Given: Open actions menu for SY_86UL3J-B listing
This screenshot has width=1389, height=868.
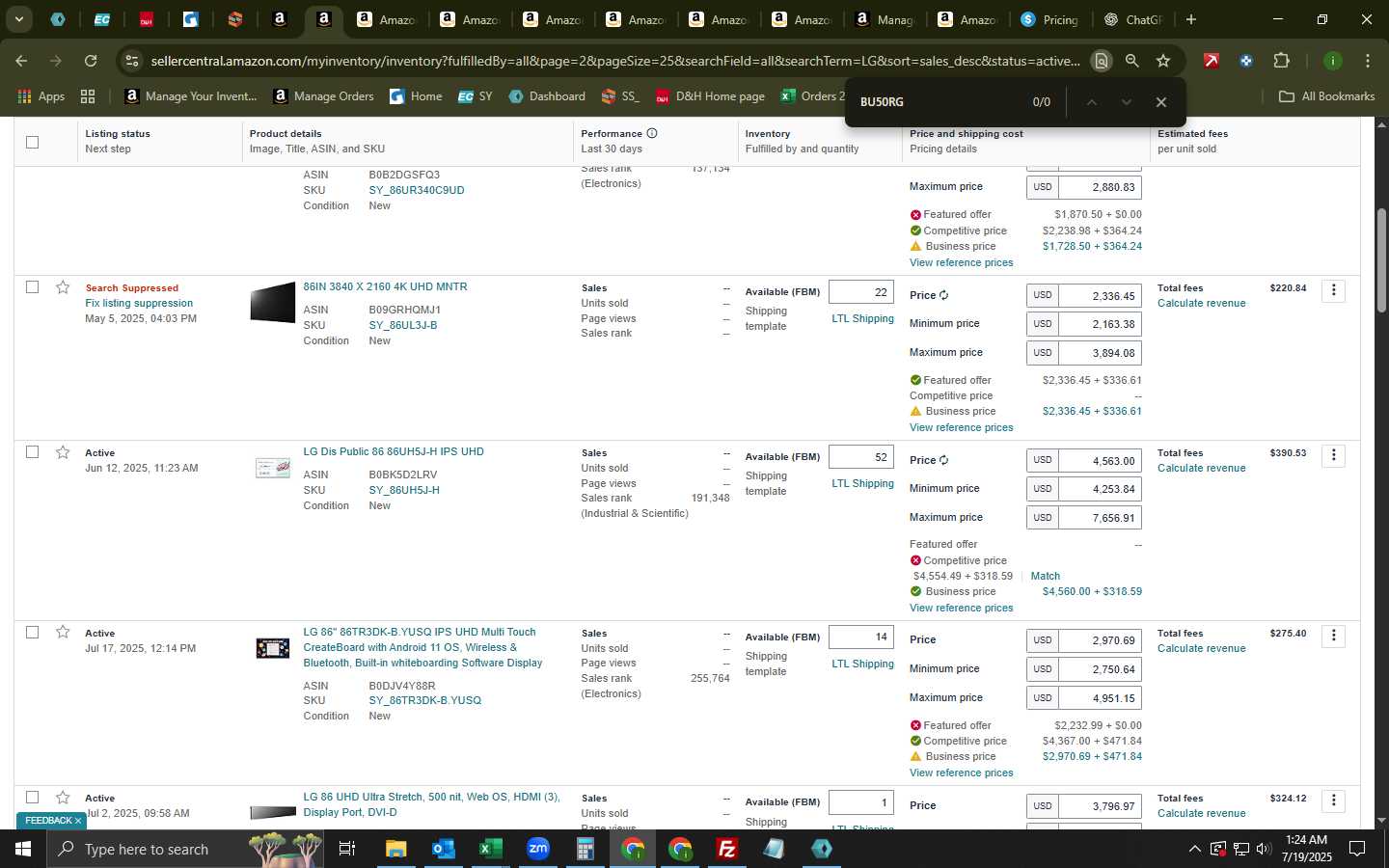Looking at the screenshot, I should pyautogui.click(x=1333, y=290).
